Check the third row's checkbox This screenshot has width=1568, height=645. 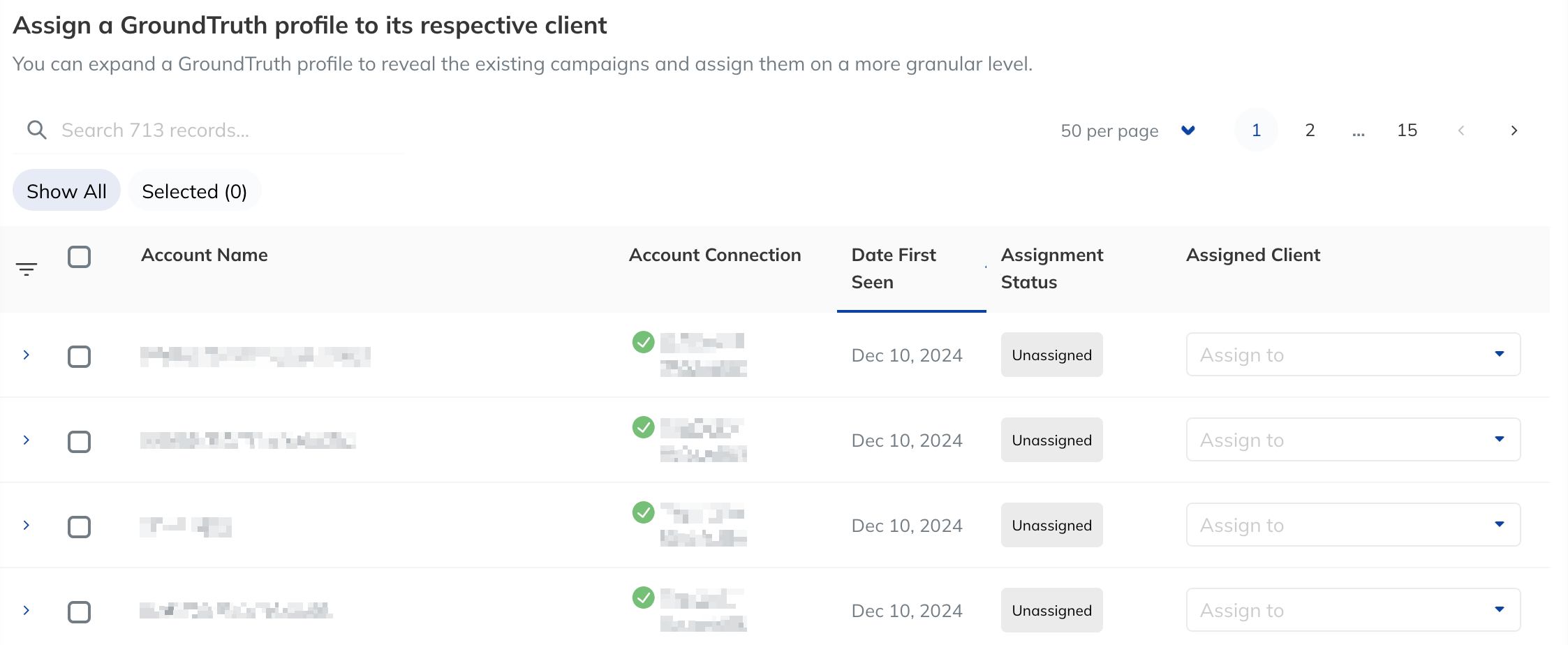(x=79, y=527)
